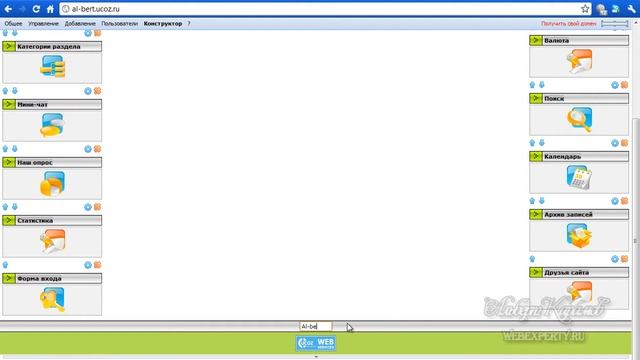Go back using the browser back arrow
The height and width of the screenshot is (360, 640).
(x=8, y=9)
